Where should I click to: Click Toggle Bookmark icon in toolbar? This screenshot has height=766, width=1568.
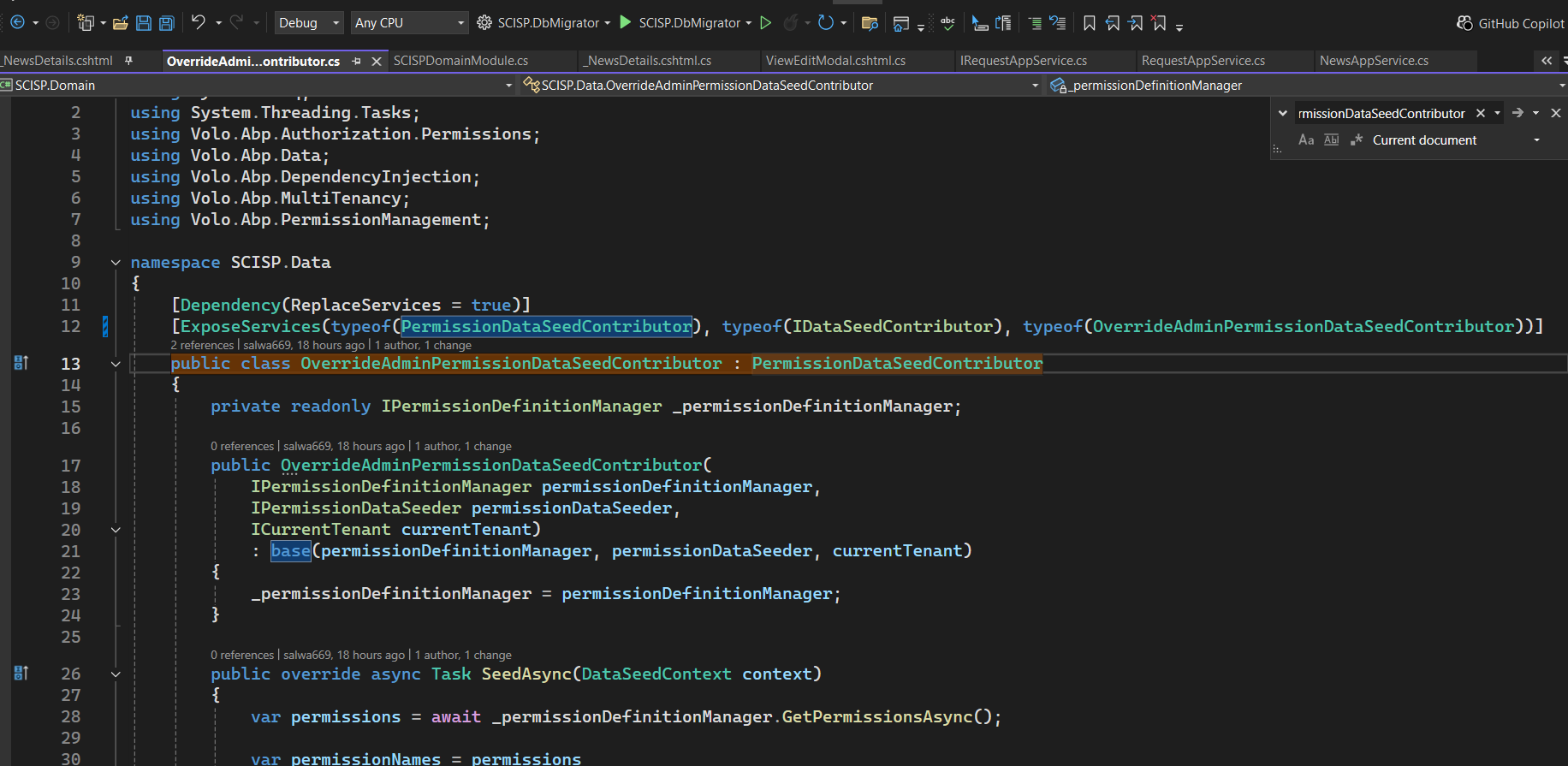(1089, 23)
